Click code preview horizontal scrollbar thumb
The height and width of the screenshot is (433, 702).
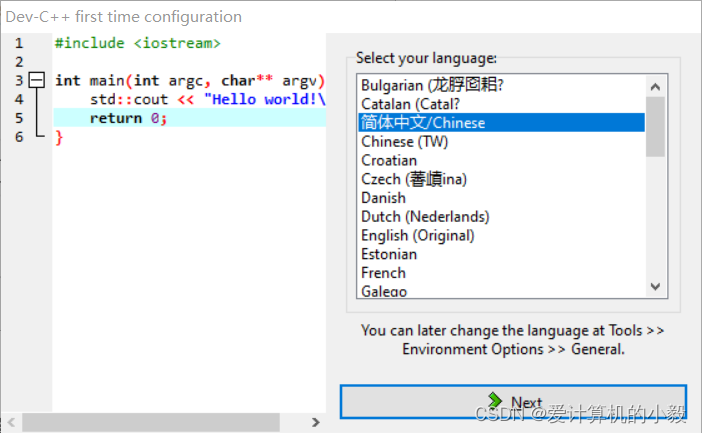151,422
